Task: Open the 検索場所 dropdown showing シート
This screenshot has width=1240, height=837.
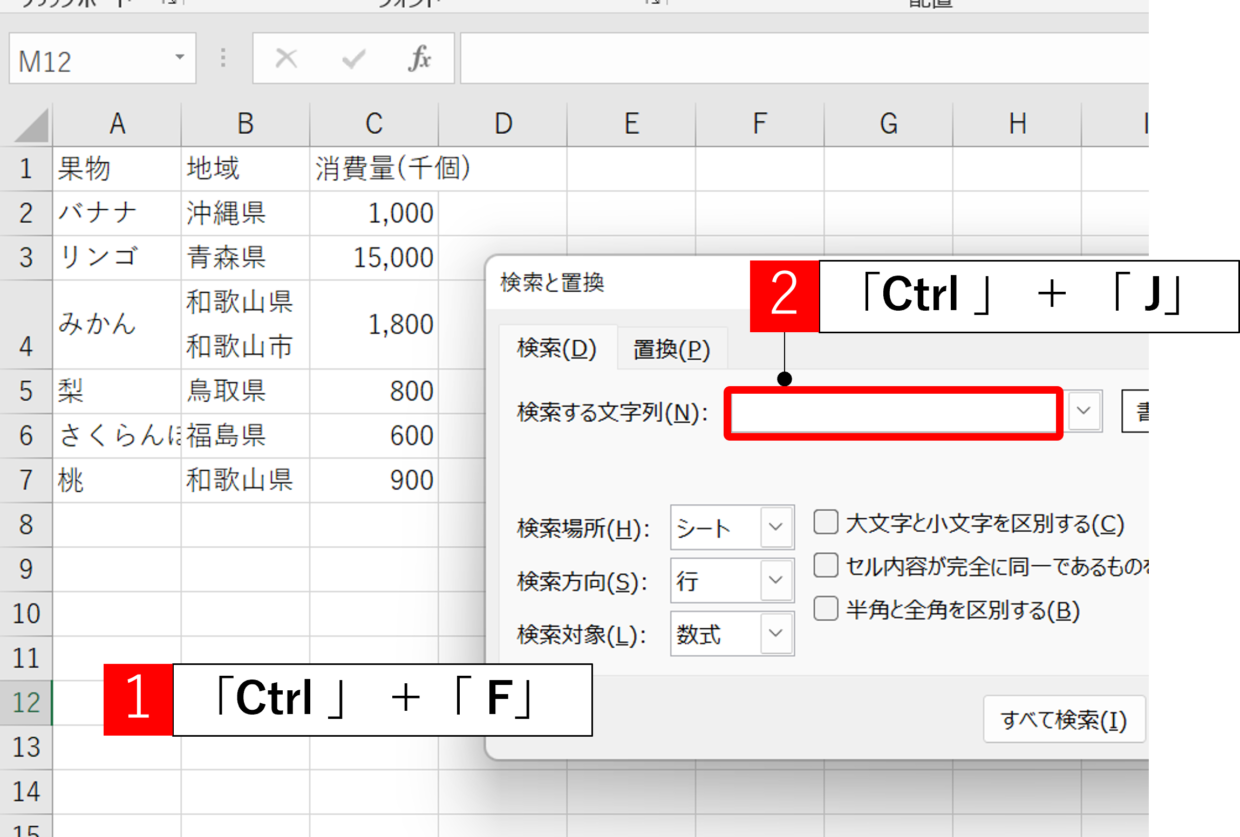Action: (x=776, y=527)
